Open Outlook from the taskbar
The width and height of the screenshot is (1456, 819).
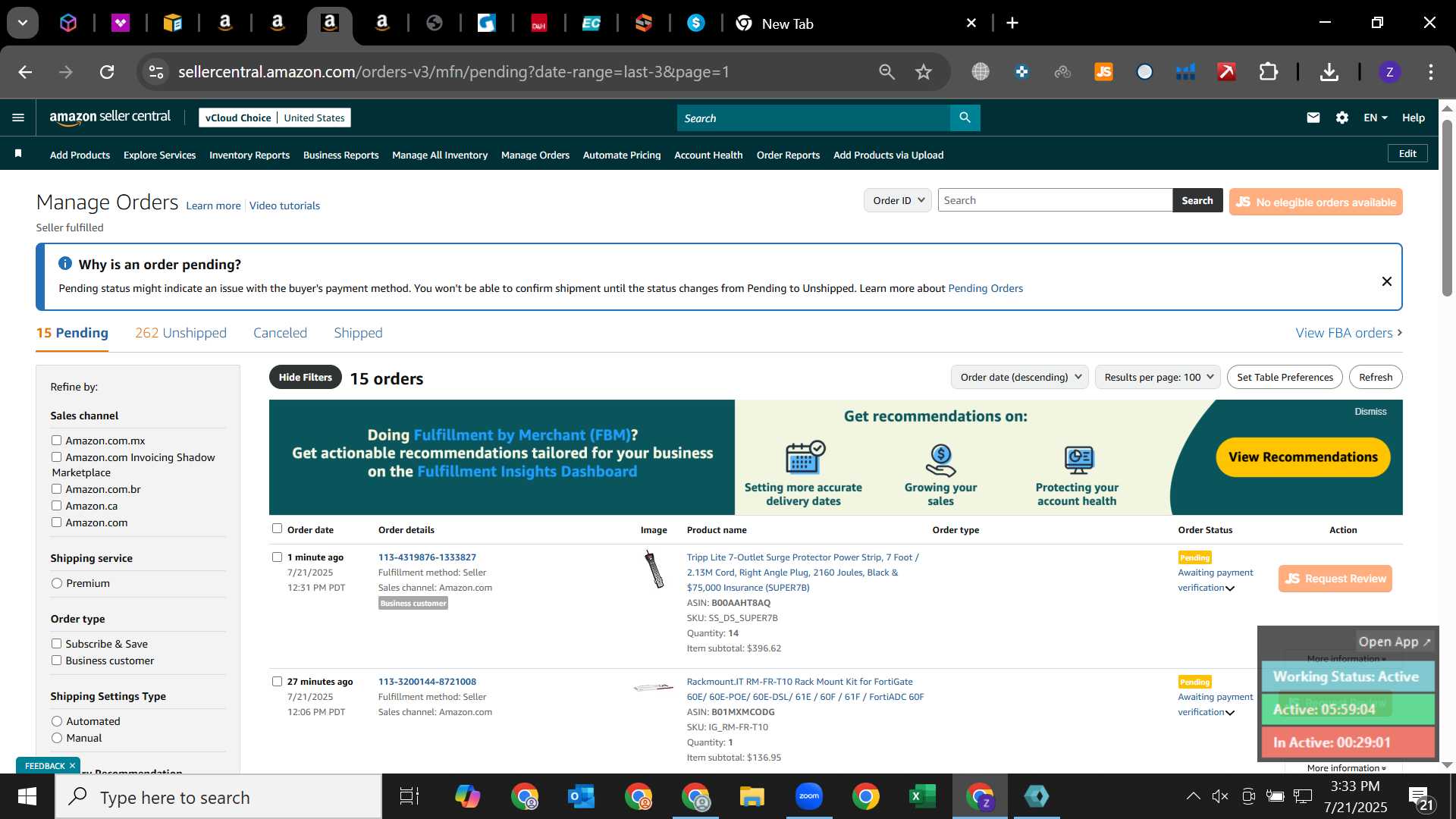[x=581, y=796]
